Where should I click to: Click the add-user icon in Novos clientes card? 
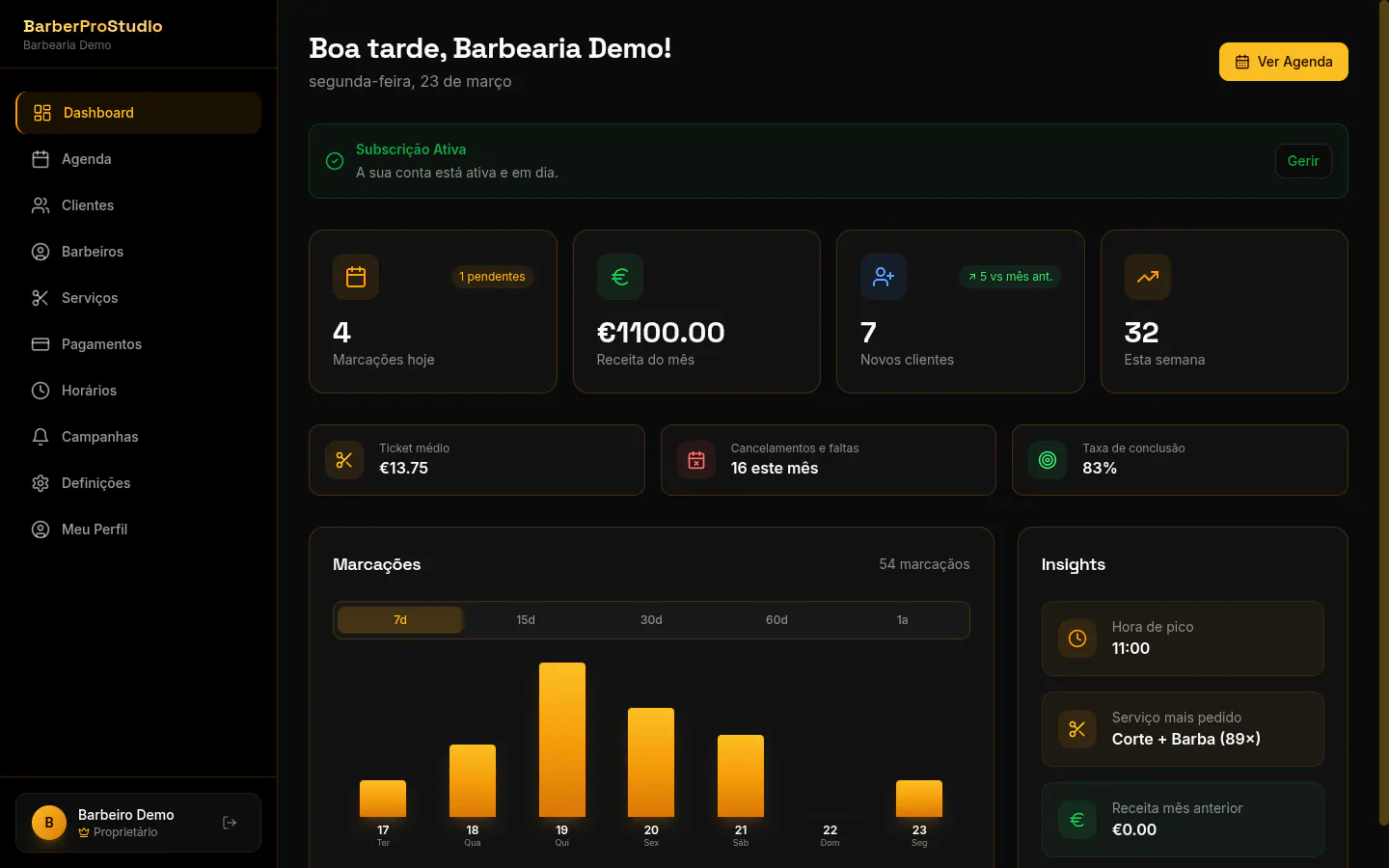coord(884,277)
